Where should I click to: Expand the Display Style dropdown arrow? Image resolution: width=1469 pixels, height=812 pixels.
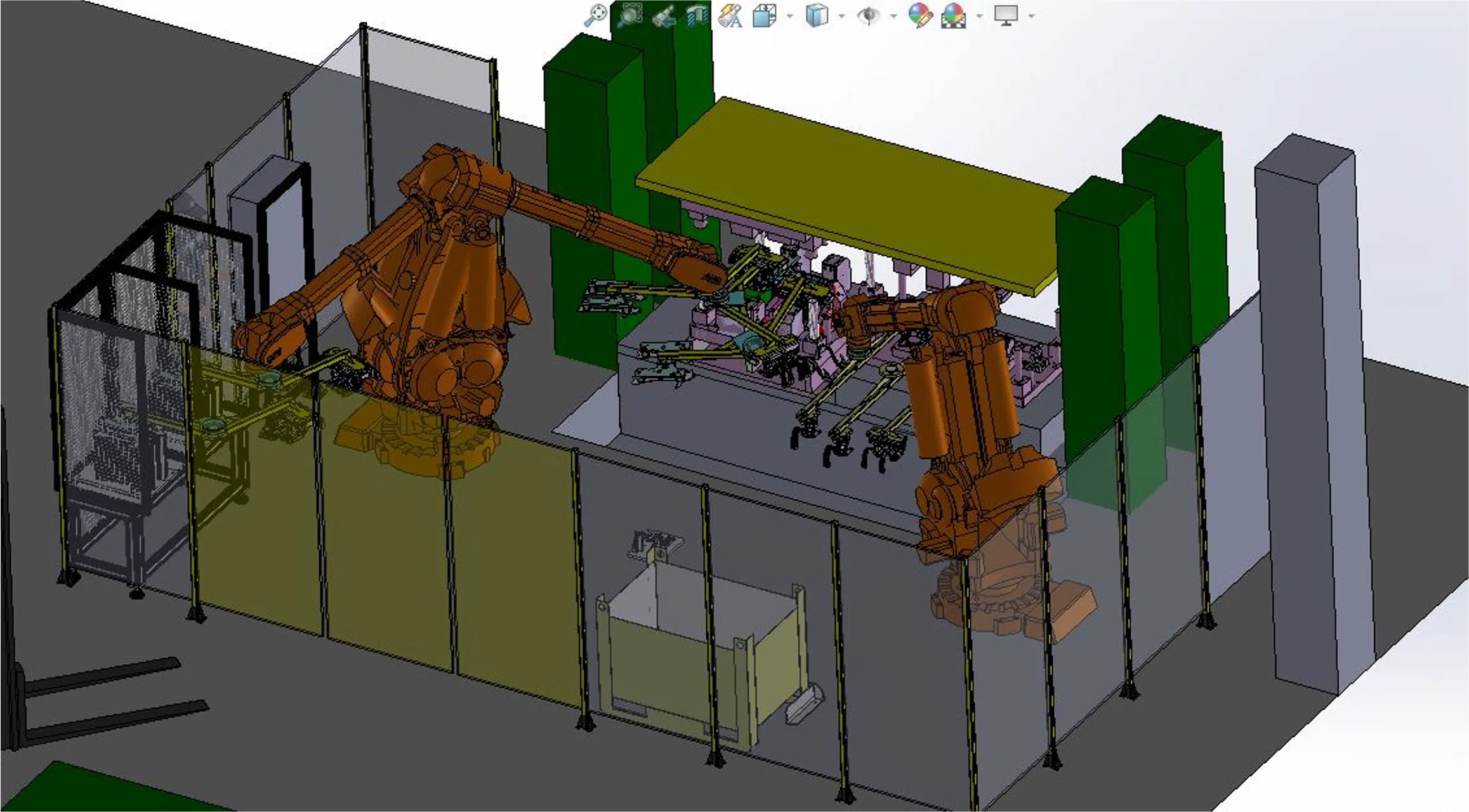pyautogui.click(x=841, y=16)
